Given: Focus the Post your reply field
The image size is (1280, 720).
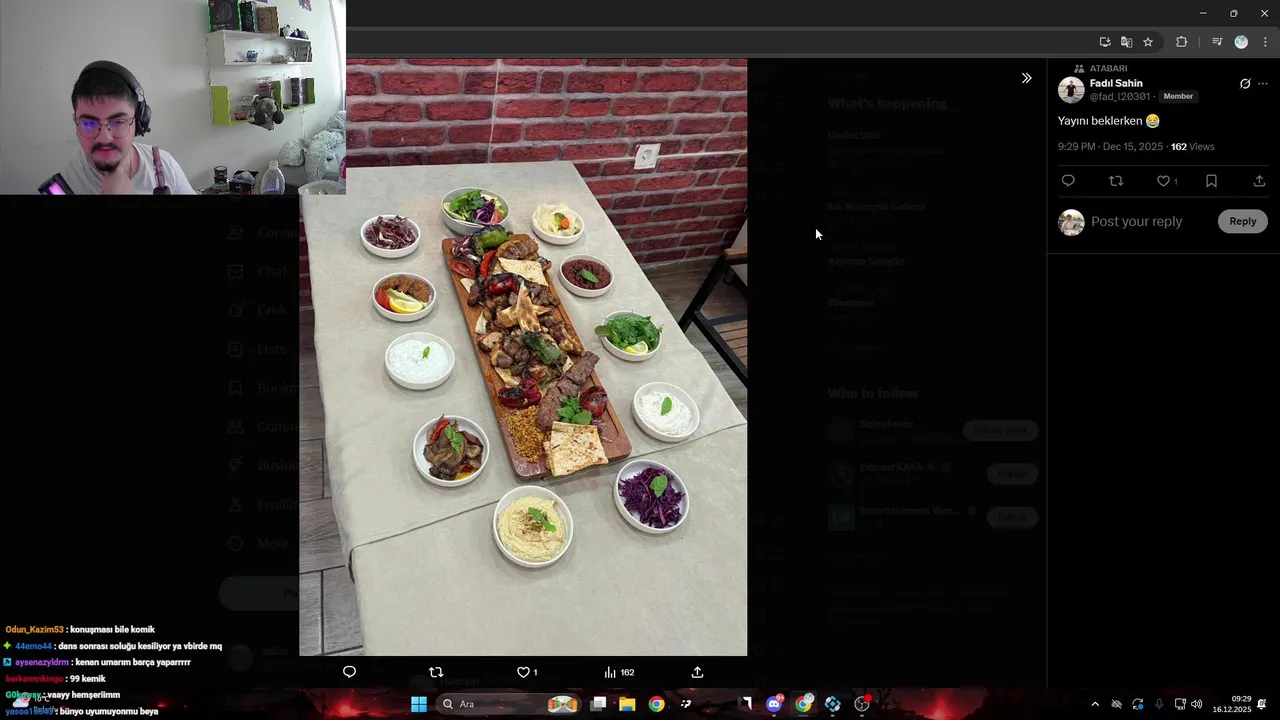Looking at the screenshot, I should [1137, 221].
